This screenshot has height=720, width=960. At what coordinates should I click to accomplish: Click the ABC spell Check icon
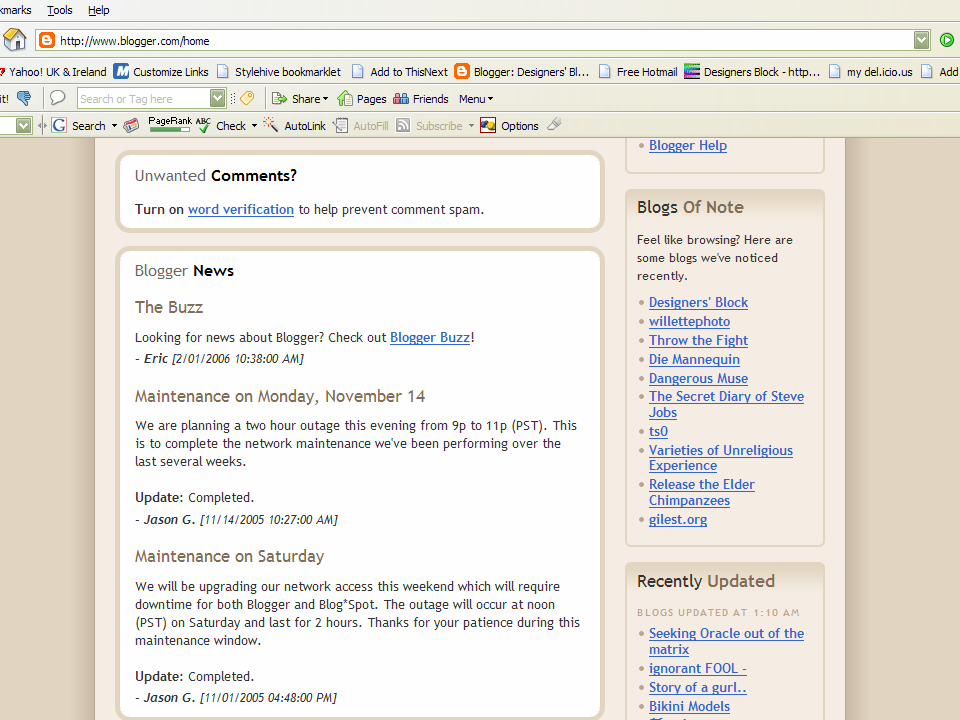click(203, 125)
